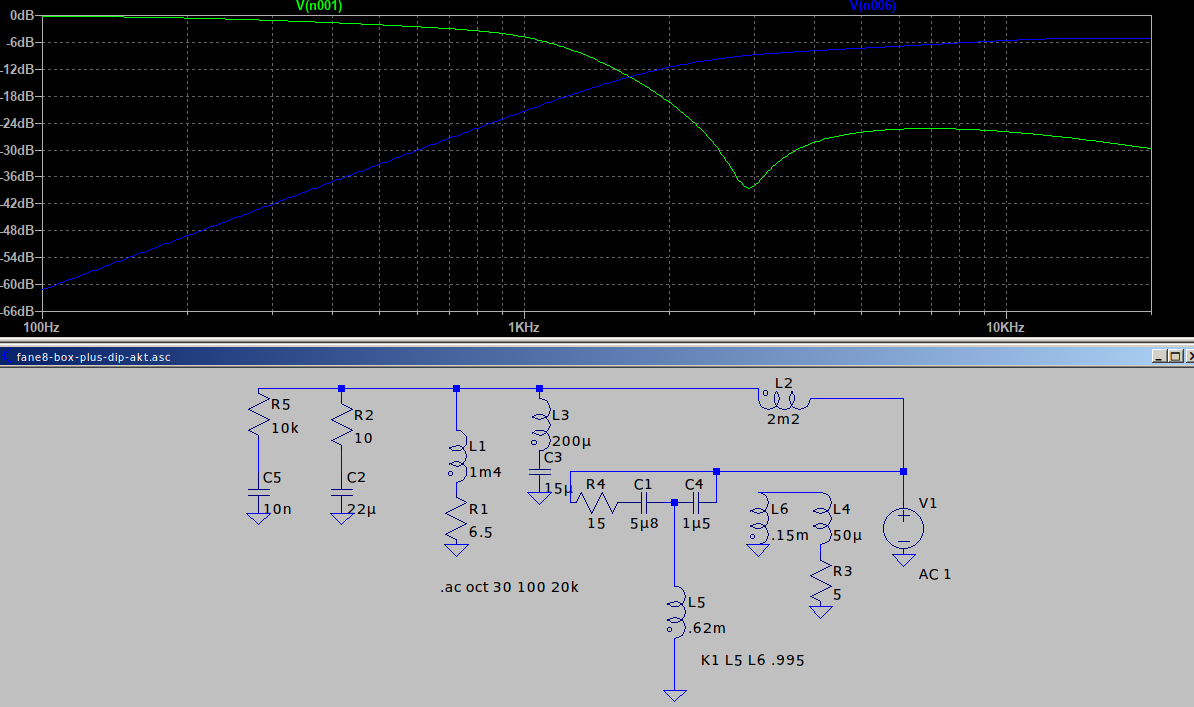Click the 10k value of resistor R5
This screenshot has height=707, width=1194.
tap(286, 427)
